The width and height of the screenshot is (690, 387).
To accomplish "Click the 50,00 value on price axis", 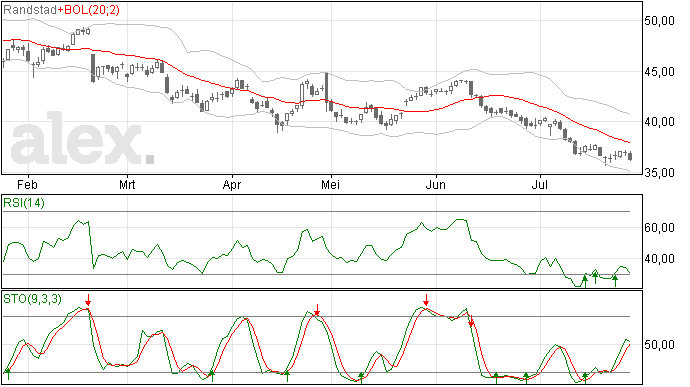I will (x=659, y=21).
